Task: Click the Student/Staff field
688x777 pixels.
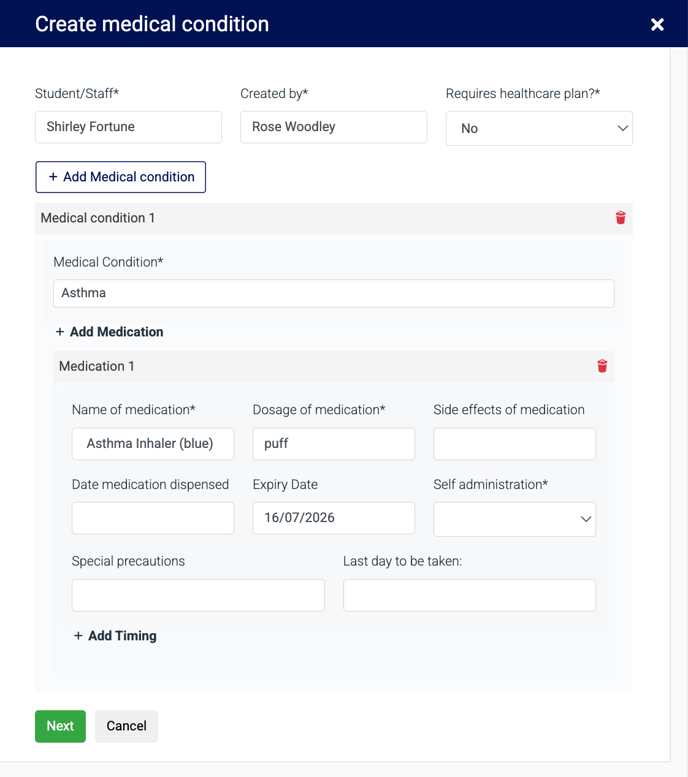Action: pos(128,127)
